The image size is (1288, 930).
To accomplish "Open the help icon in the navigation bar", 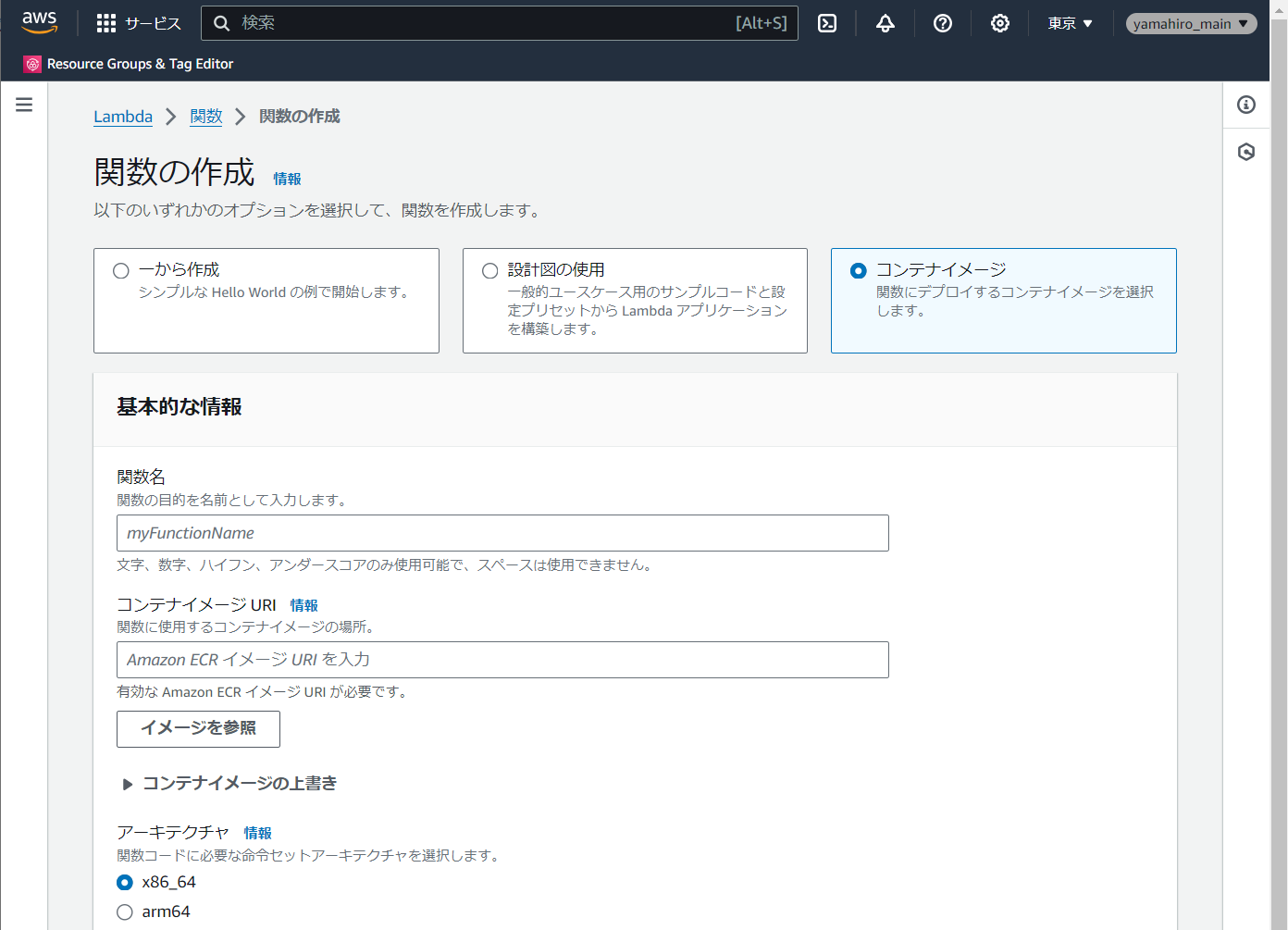I will coord(942,23).
